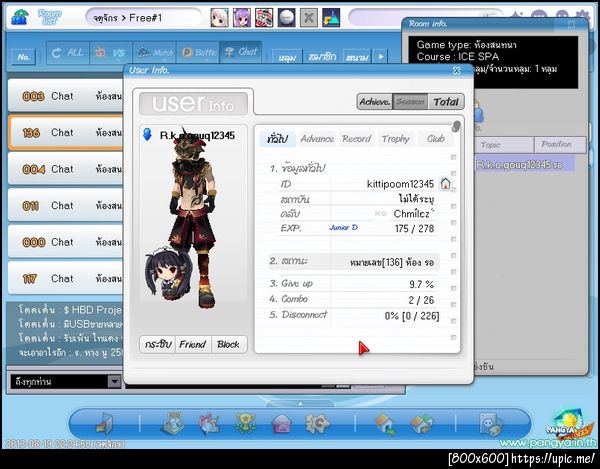Click the refresh ALL room filter
Image resolution: width=600 pixels, height=469 pixels.
[68, 52]
